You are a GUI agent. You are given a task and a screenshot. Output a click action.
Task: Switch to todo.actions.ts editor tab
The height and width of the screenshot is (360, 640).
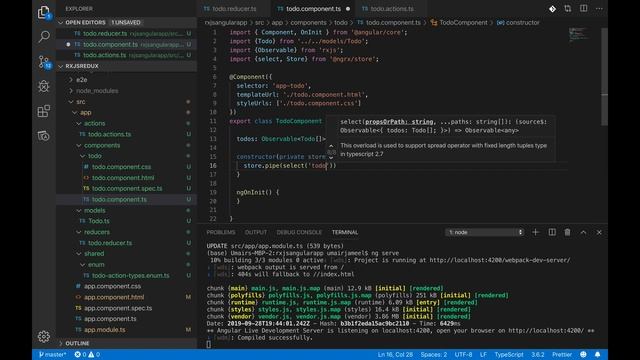[x=391, y=9]
